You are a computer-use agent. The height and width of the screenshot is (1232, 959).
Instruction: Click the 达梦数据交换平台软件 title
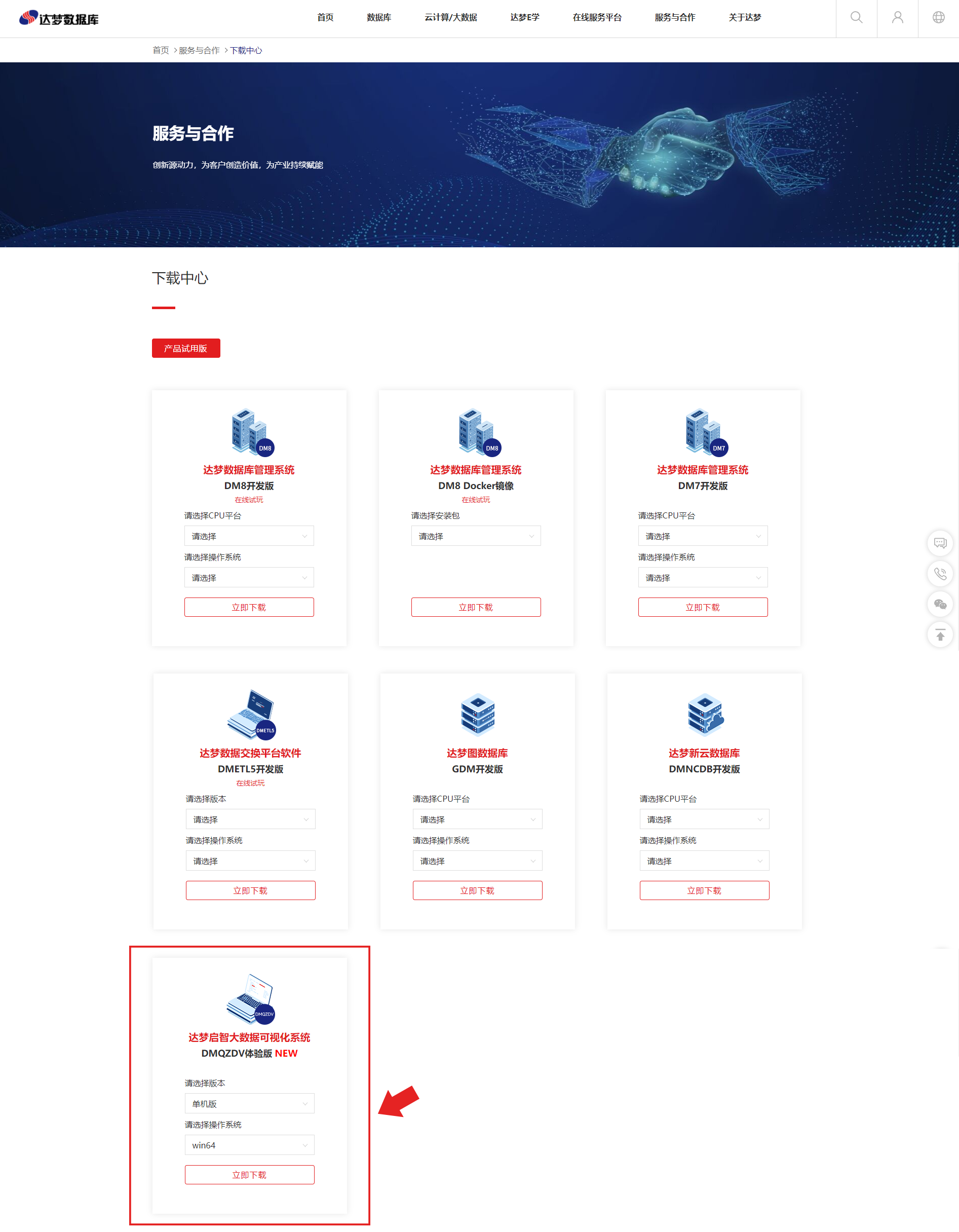pos(250,753)
